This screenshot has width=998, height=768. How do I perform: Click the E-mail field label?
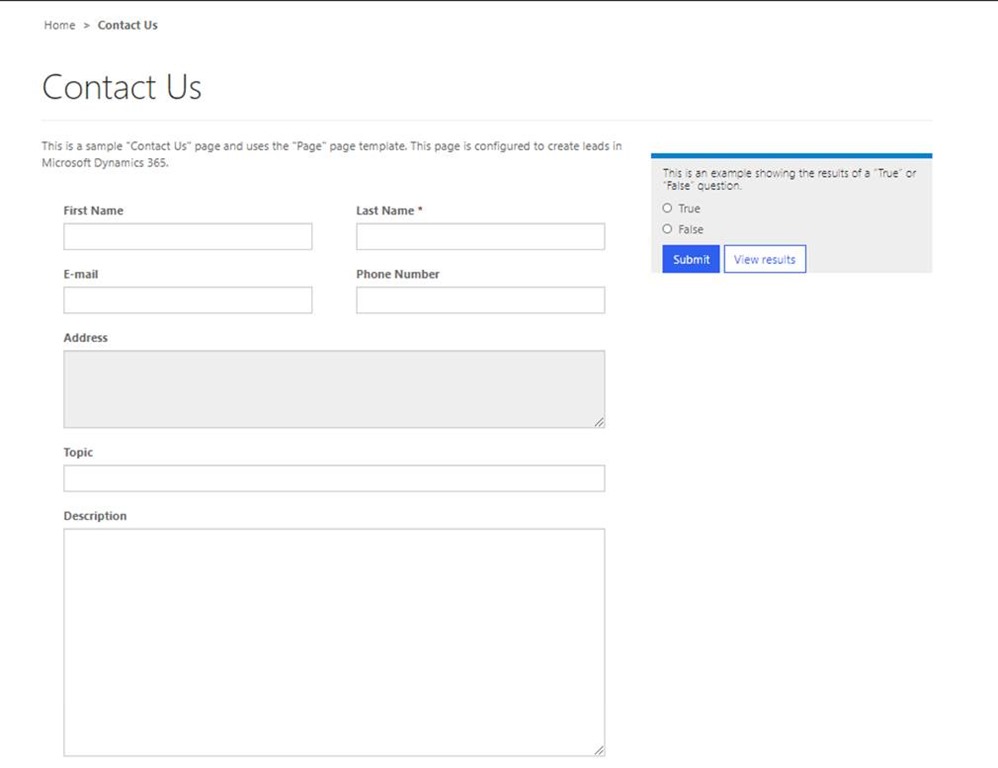81,274
